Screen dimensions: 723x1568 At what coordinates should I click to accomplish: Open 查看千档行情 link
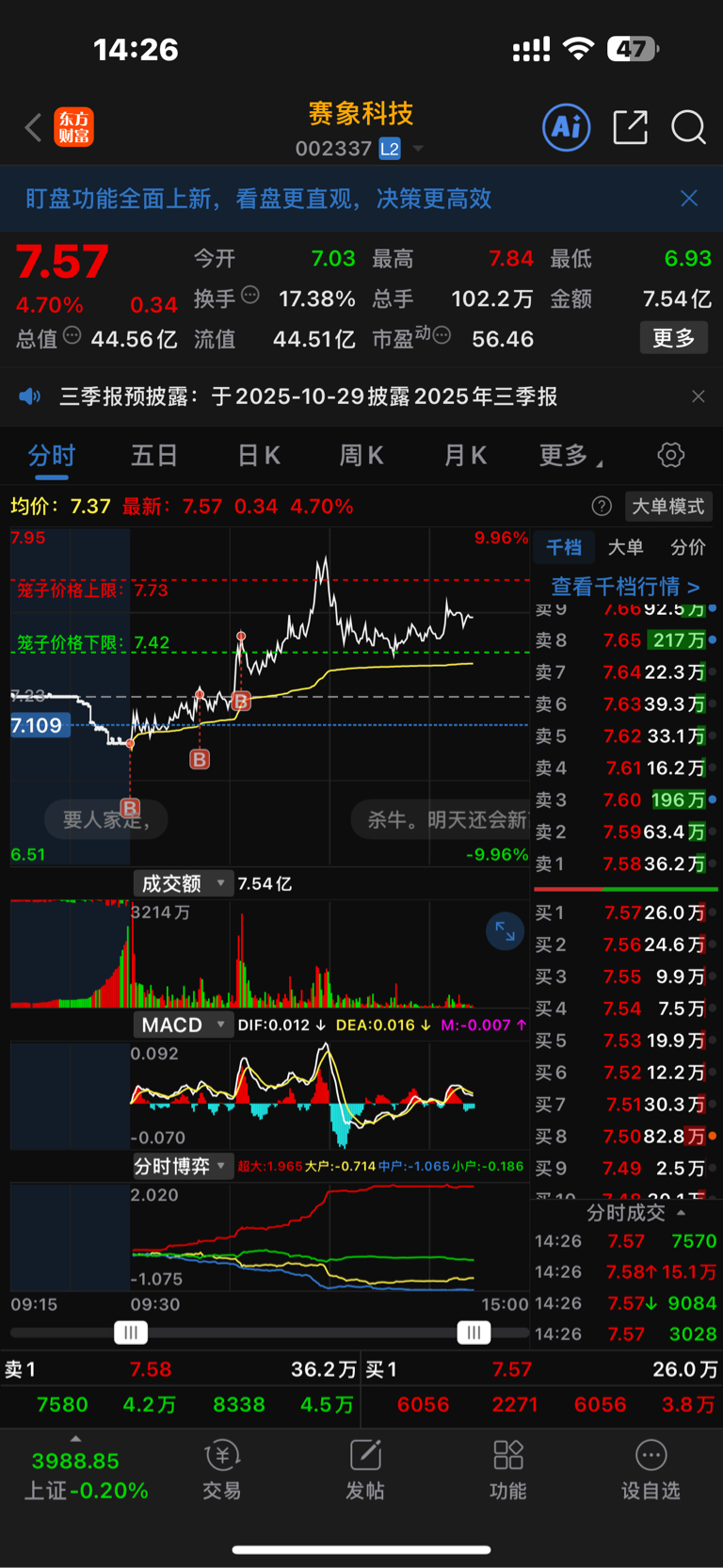tap(625, 587)
